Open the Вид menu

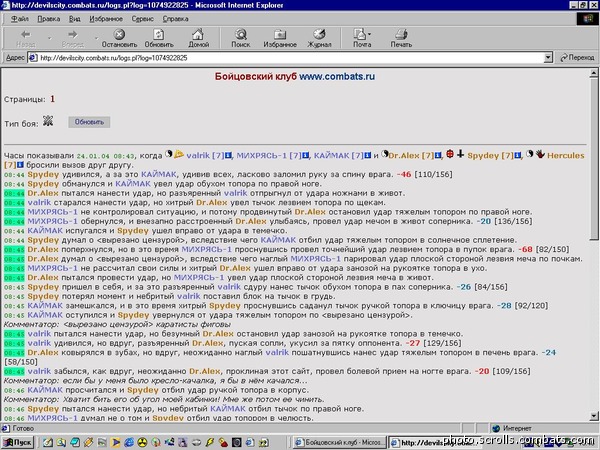(x=75, y=19)
